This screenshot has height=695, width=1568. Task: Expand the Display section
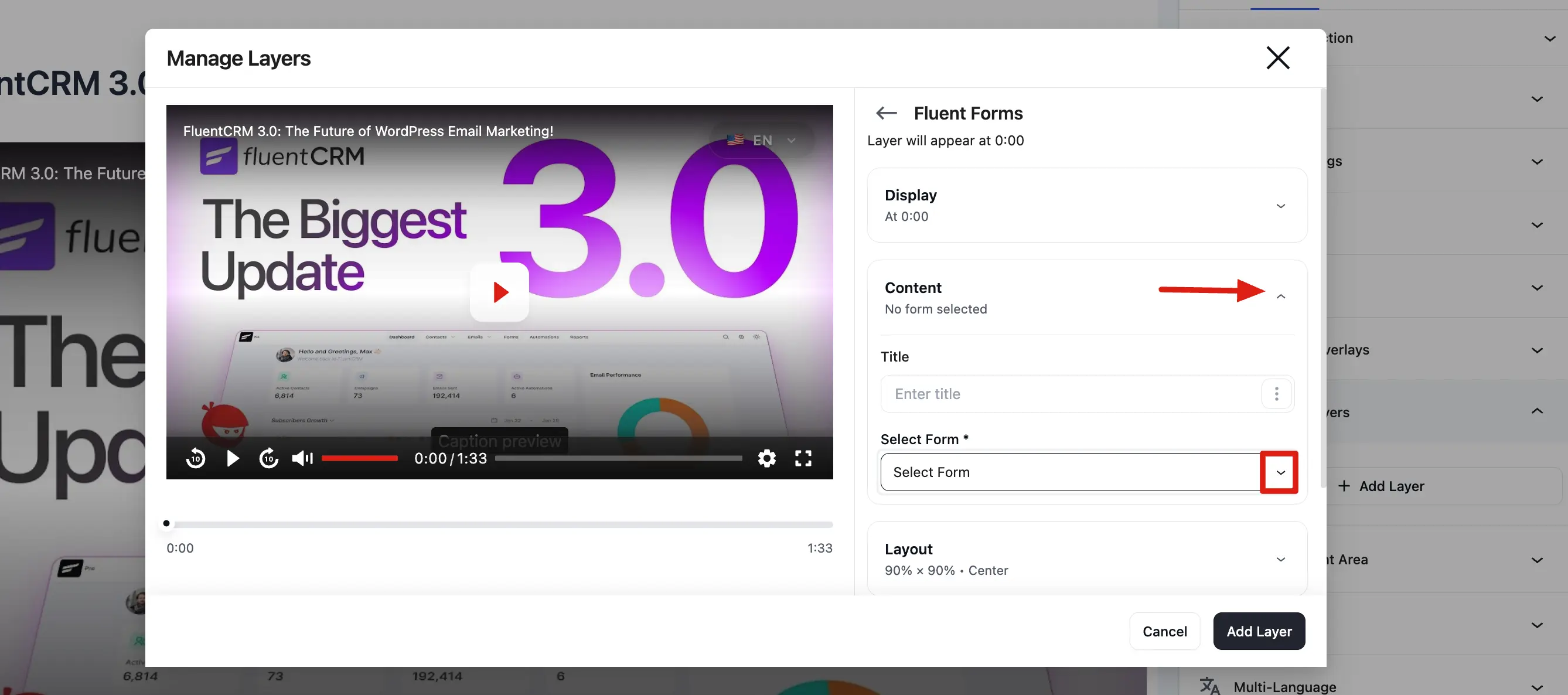pyautogui.click(x=1281, y=206)
